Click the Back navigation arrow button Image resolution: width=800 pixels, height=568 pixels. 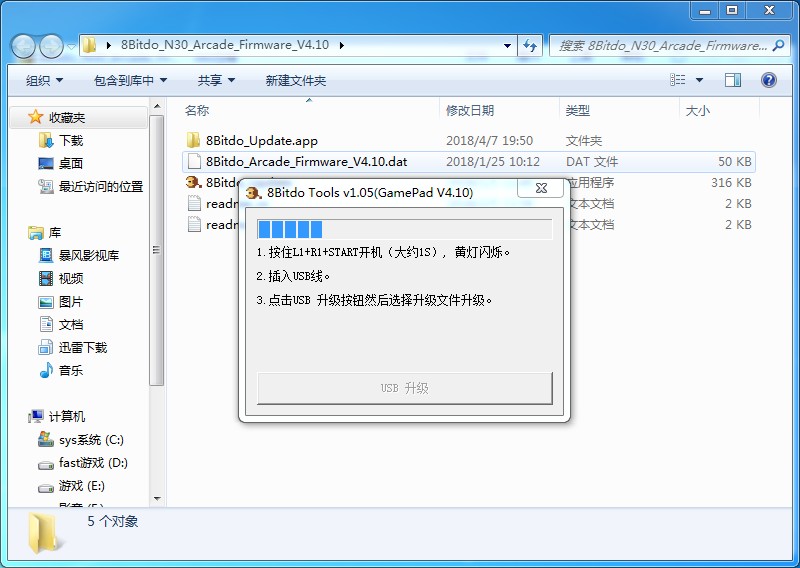tap(23, 46)
